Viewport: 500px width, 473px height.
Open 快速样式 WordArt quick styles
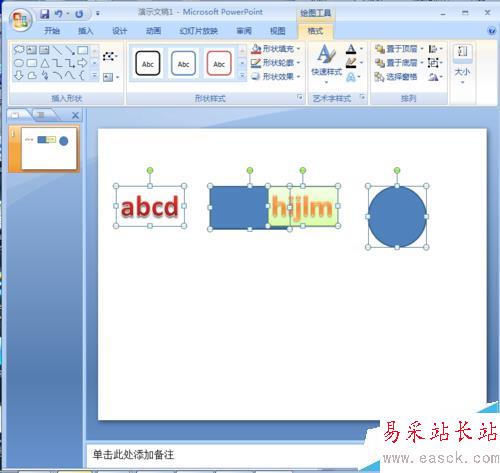[x=326, y=64]
